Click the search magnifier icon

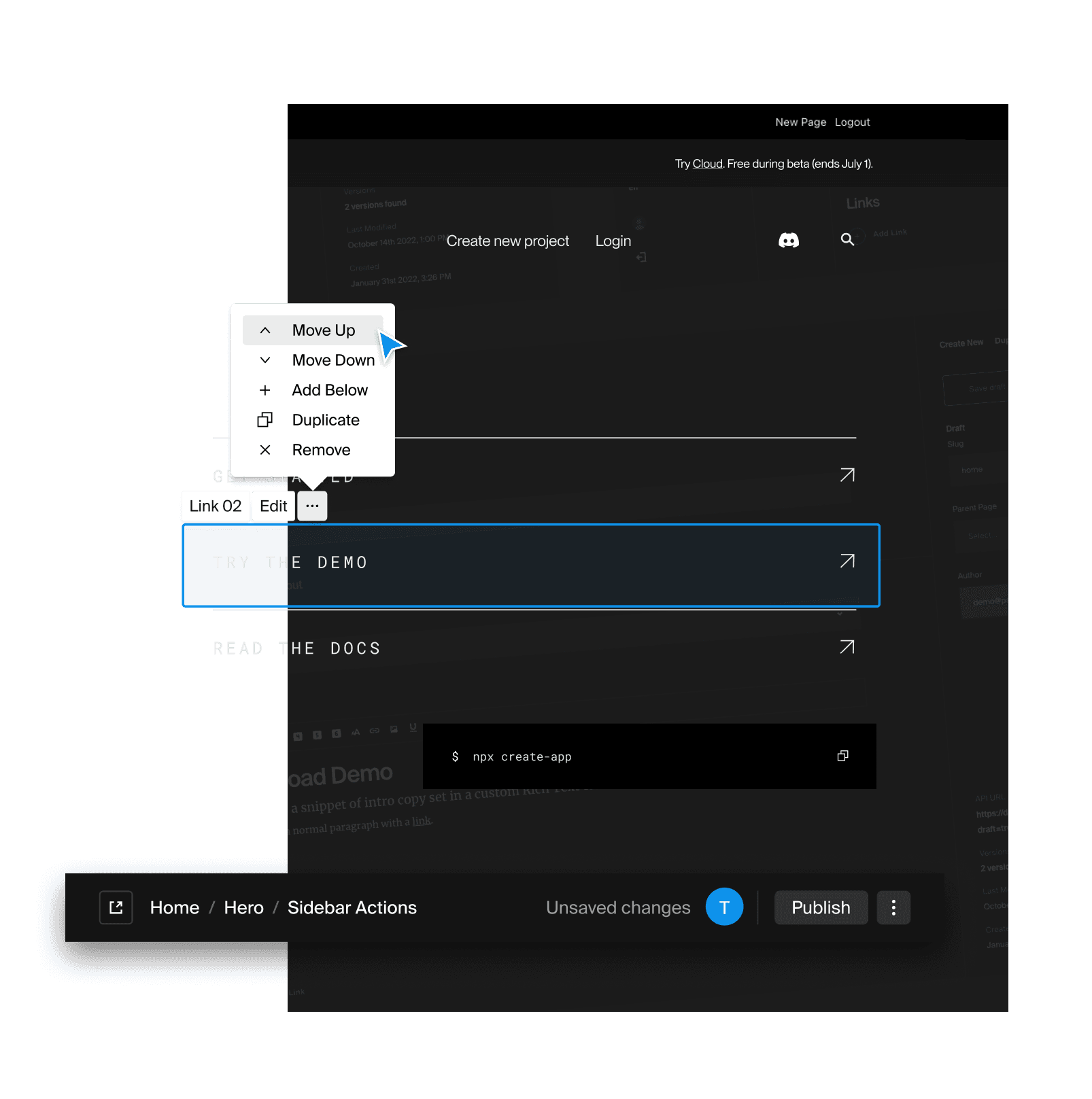click(847, 239)
